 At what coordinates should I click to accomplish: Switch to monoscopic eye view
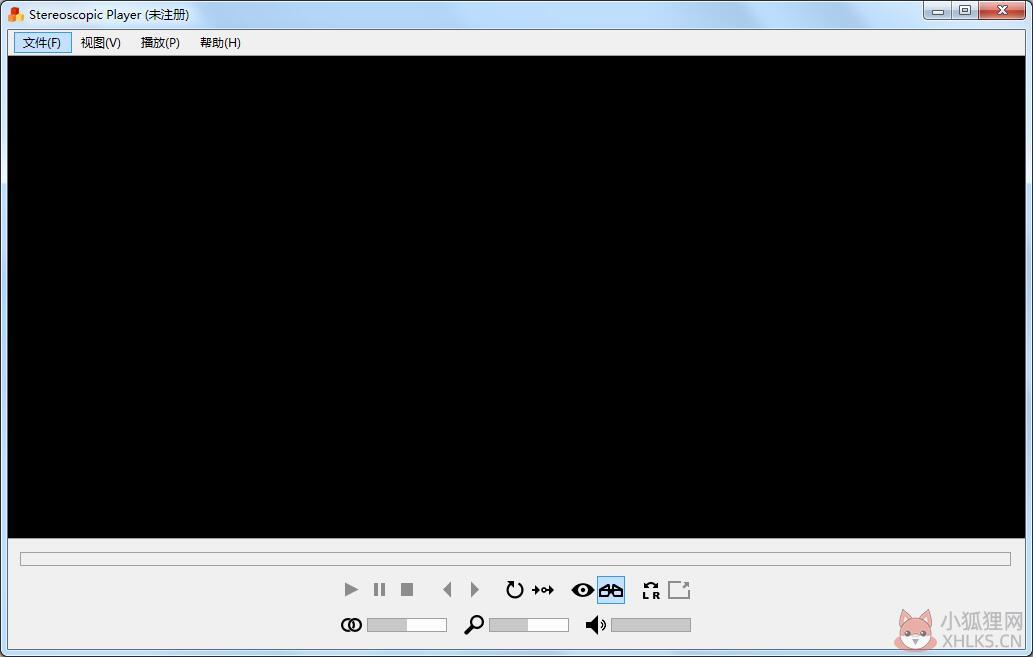click(x=582, y=590)
